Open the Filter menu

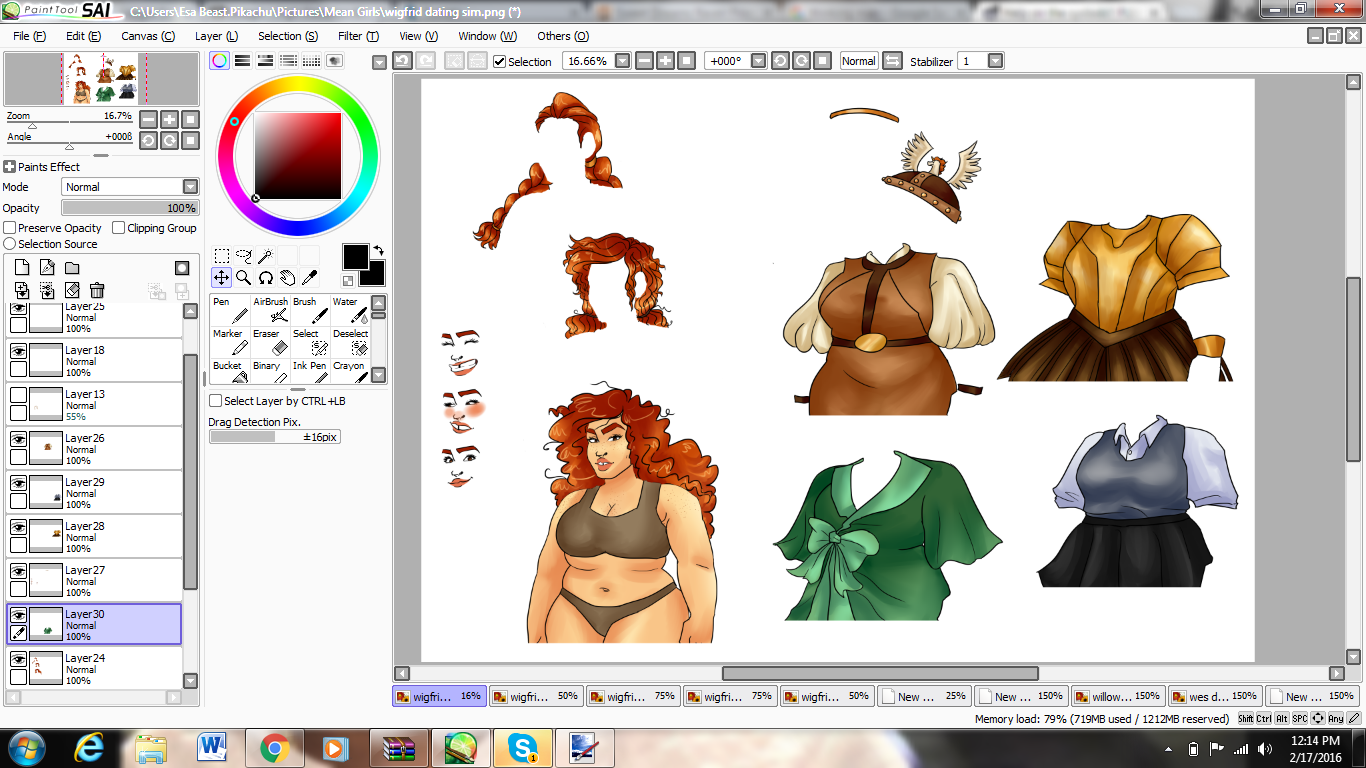[x=357, y=36]
